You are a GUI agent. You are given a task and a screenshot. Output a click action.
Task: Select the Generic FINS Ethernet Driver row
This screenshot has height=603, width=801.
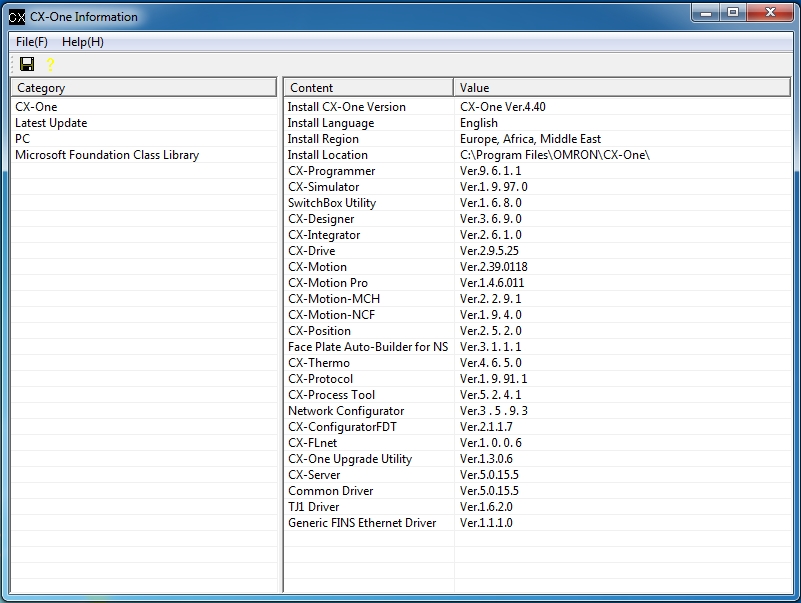click(537, 523)
